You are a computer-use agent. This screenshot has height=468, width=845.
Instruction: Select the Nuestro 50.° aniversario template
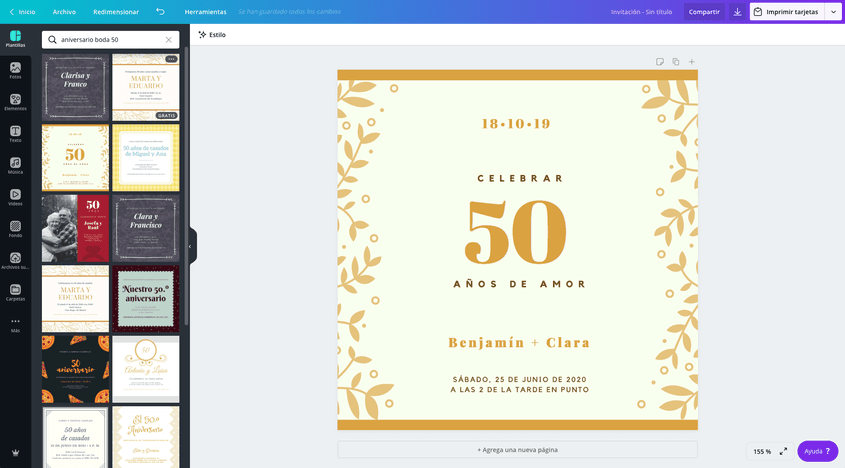click(146, 299)
